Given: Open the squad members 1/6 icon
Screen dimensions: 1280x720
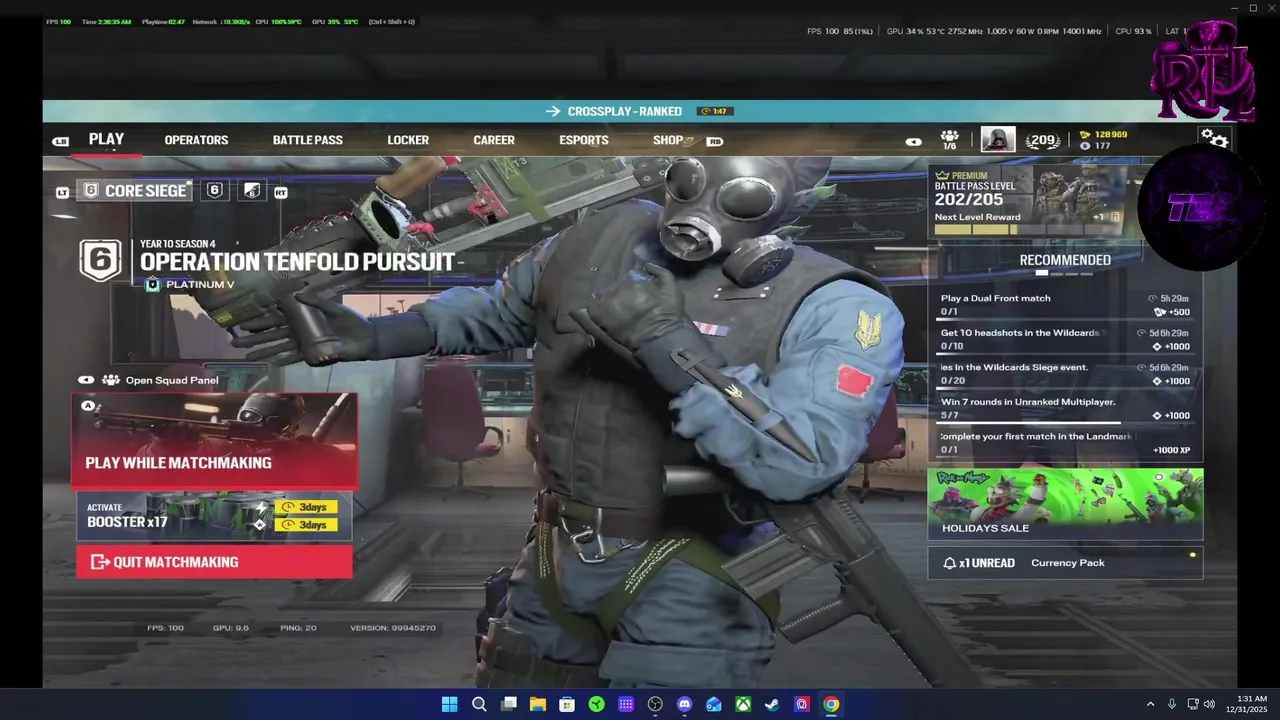Looking at the screenshot, I should (949, 140).
